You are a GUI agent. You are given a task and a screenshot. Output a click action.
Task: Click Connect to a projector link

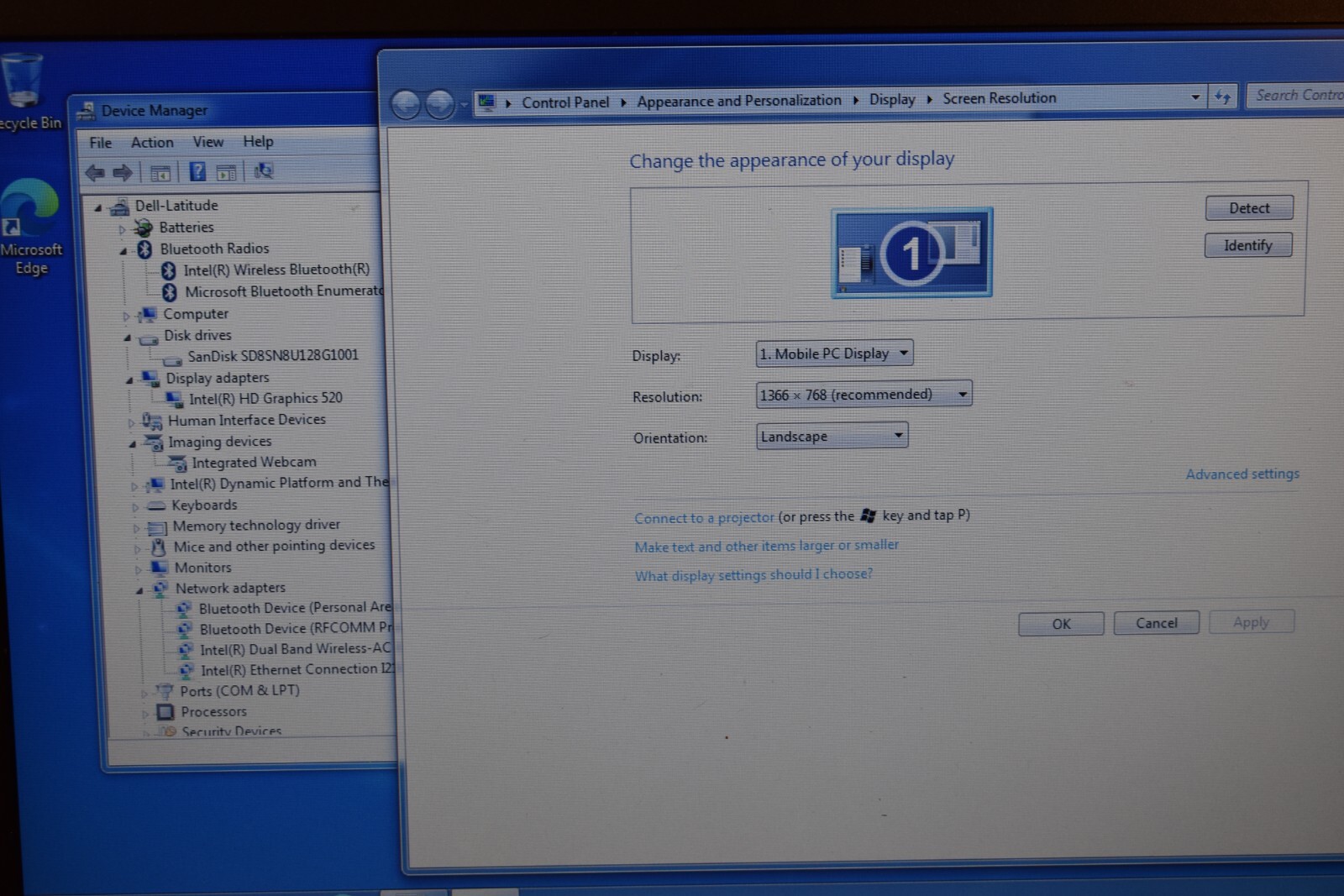coord(704,517)
